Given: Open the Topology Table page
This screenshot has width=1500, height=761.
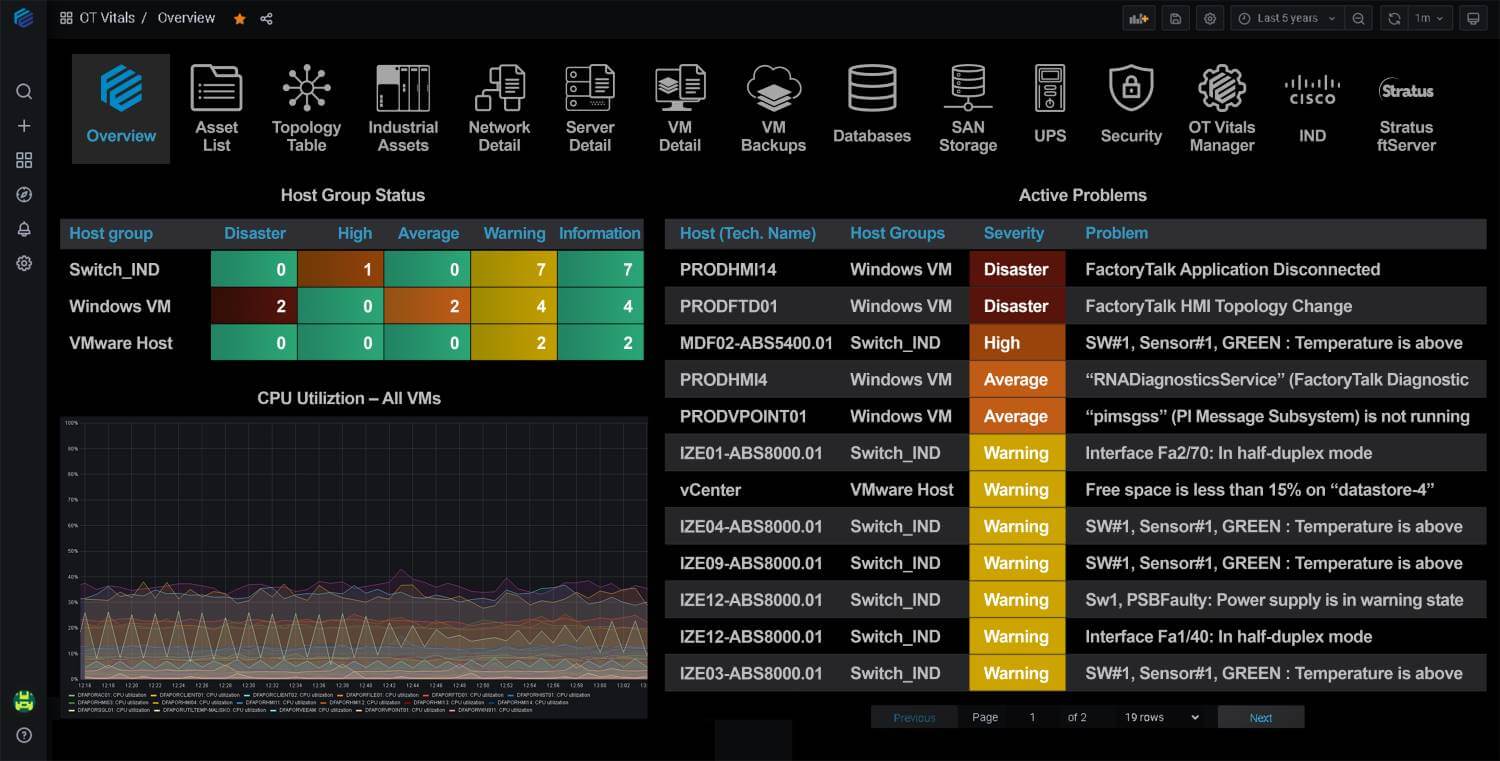Looking at the screenshot, I should click(306, 108).
